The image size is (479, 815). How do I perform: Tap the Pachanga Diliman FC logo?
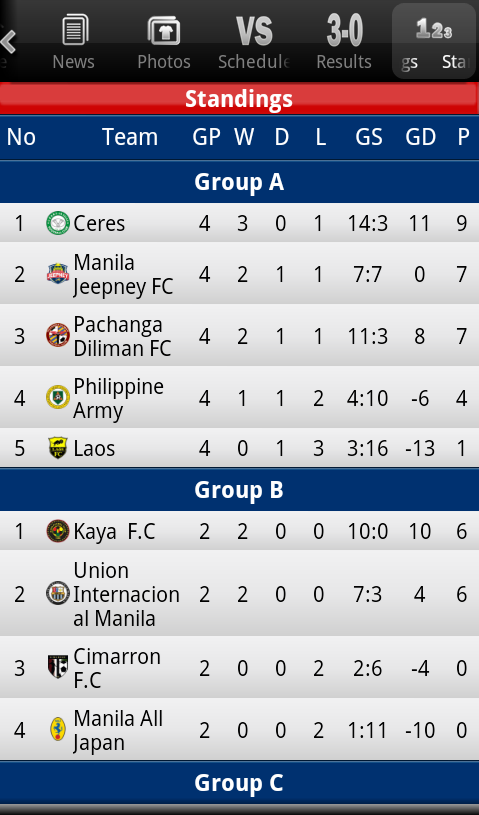coord(58,335)
